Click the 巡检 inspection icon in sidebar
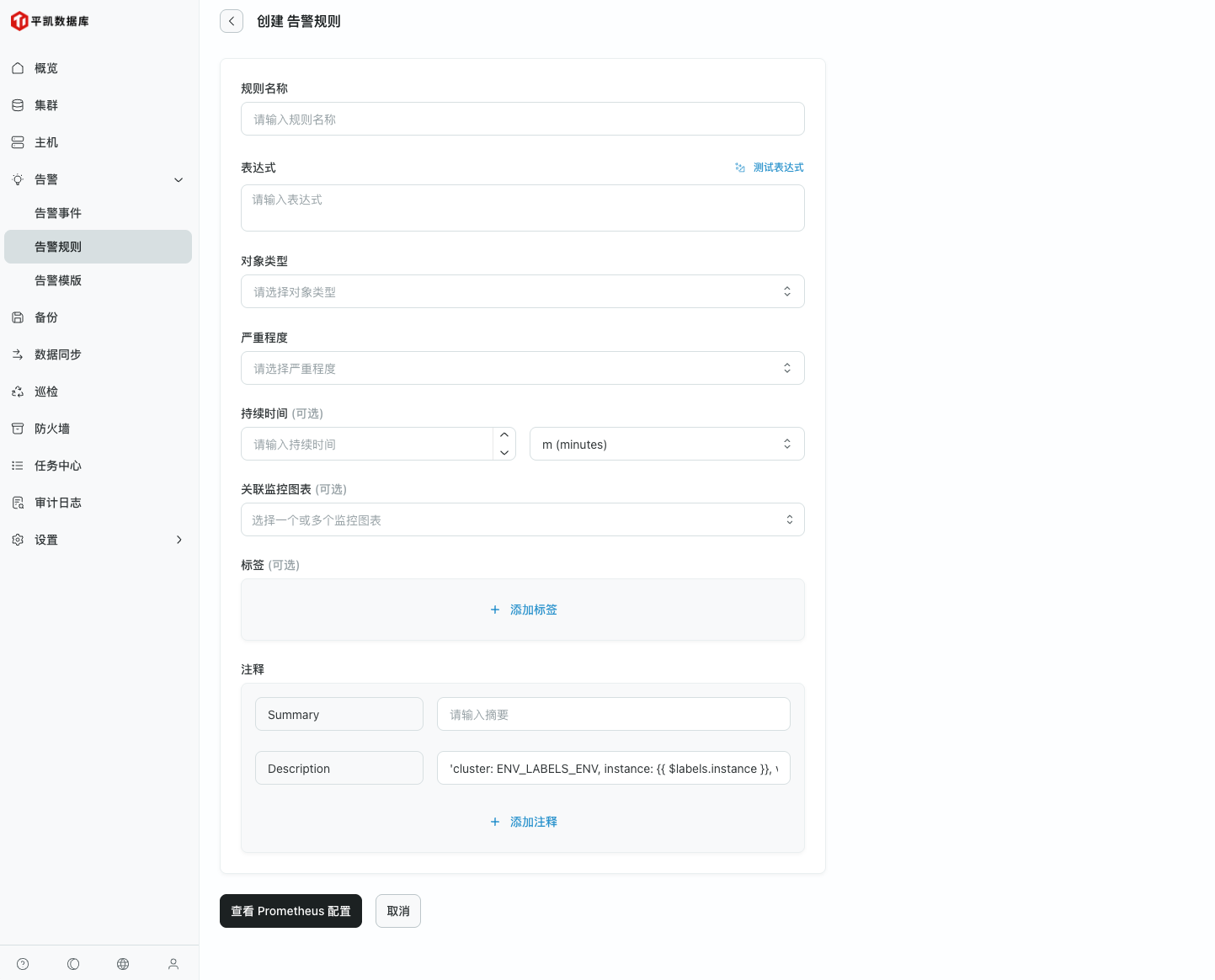1215x980 pixels. click(x=18, y=391)
